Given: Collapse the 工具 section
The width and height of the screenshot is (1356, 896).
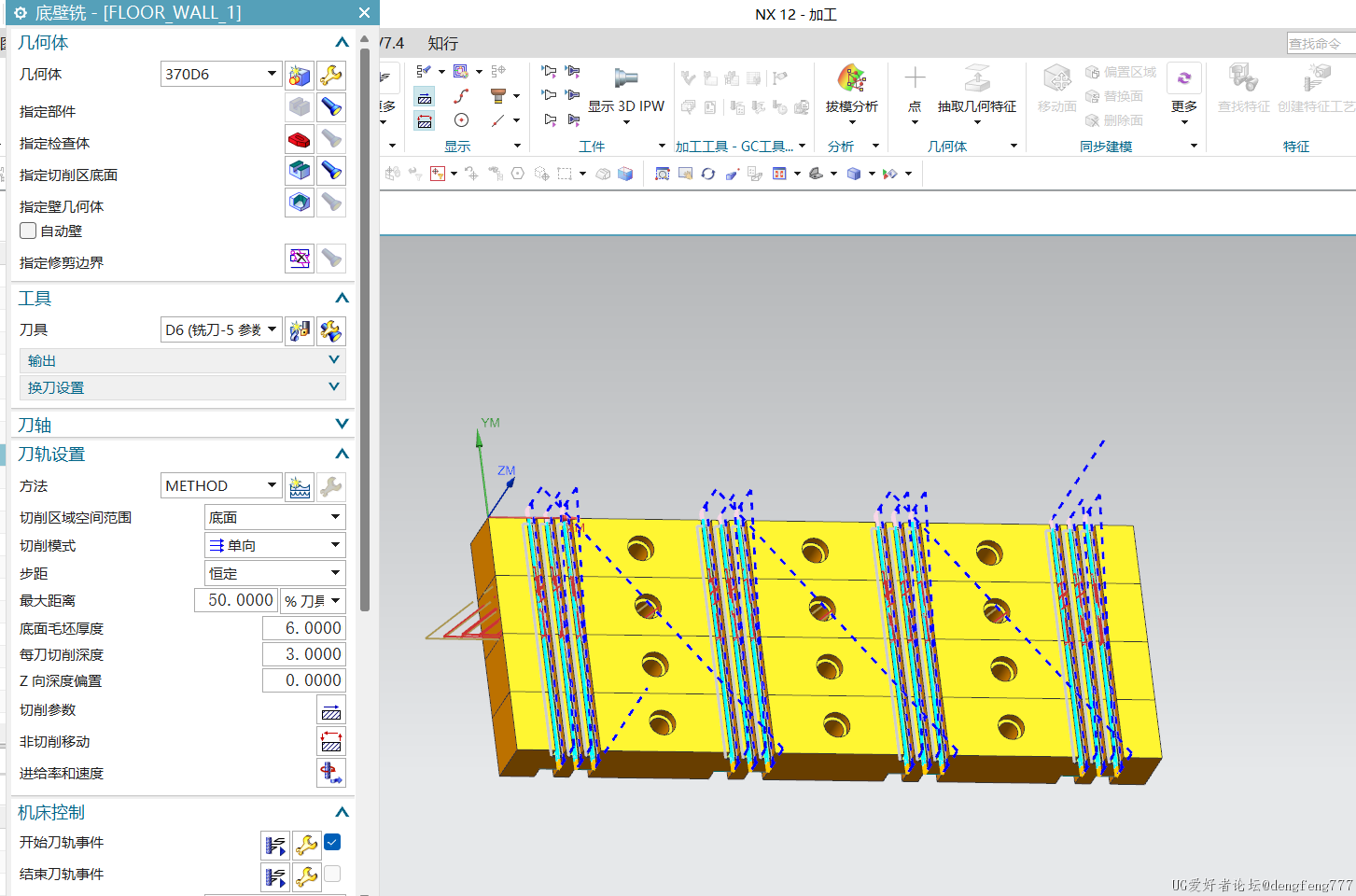Looking at the screenshot, I should [x=342, y=298].
